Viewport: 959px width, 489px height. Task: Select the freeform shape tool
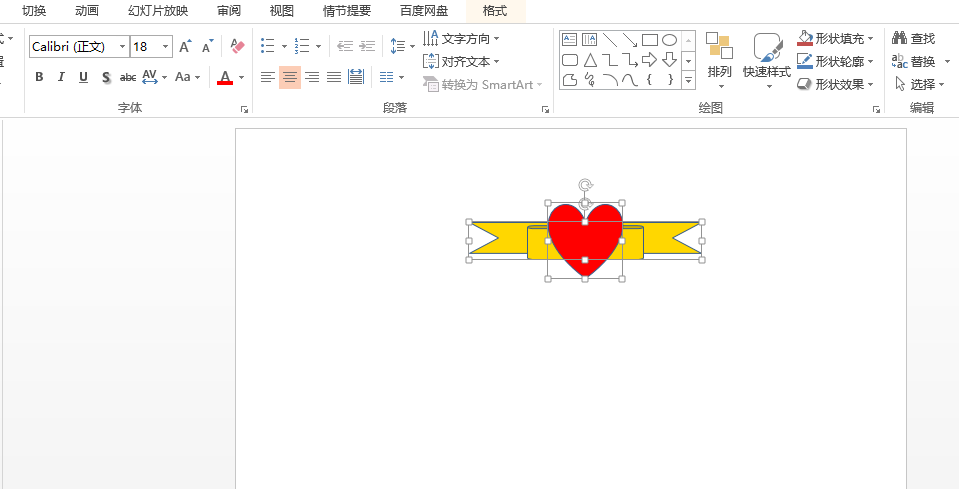pyautogui.click(x=569, y=79)
